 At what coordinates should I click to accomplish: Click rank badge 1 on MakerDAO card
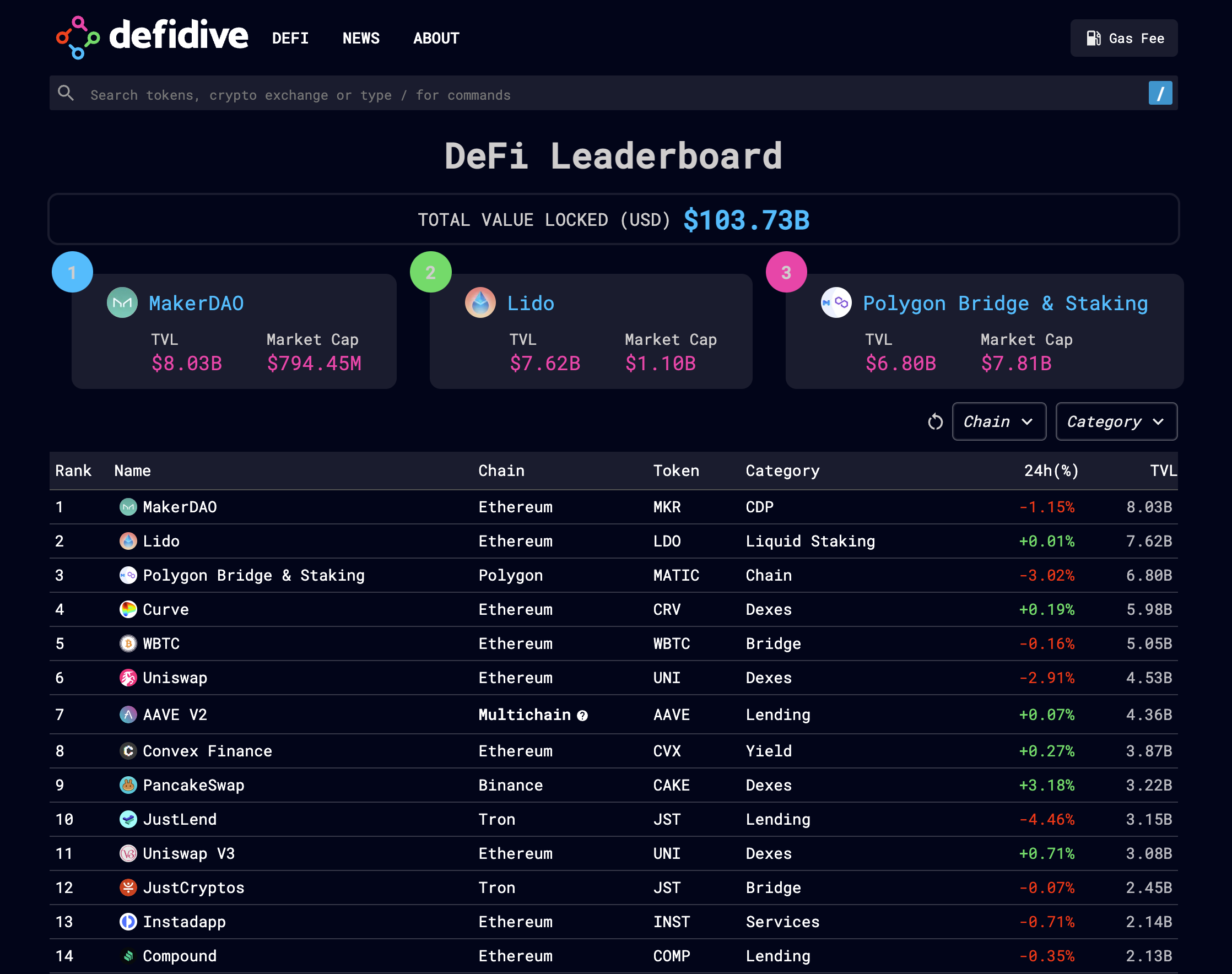coord(72,272)
